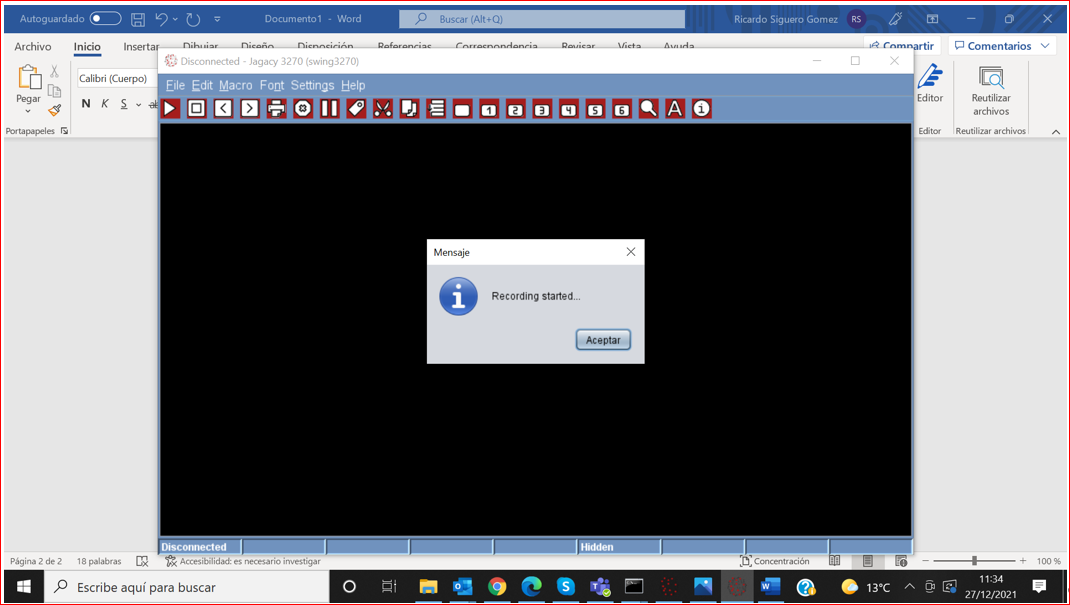1070x605 pixels.
Task: Click the magnifying glass toolbar icon
Action: [x=649, y=109]
